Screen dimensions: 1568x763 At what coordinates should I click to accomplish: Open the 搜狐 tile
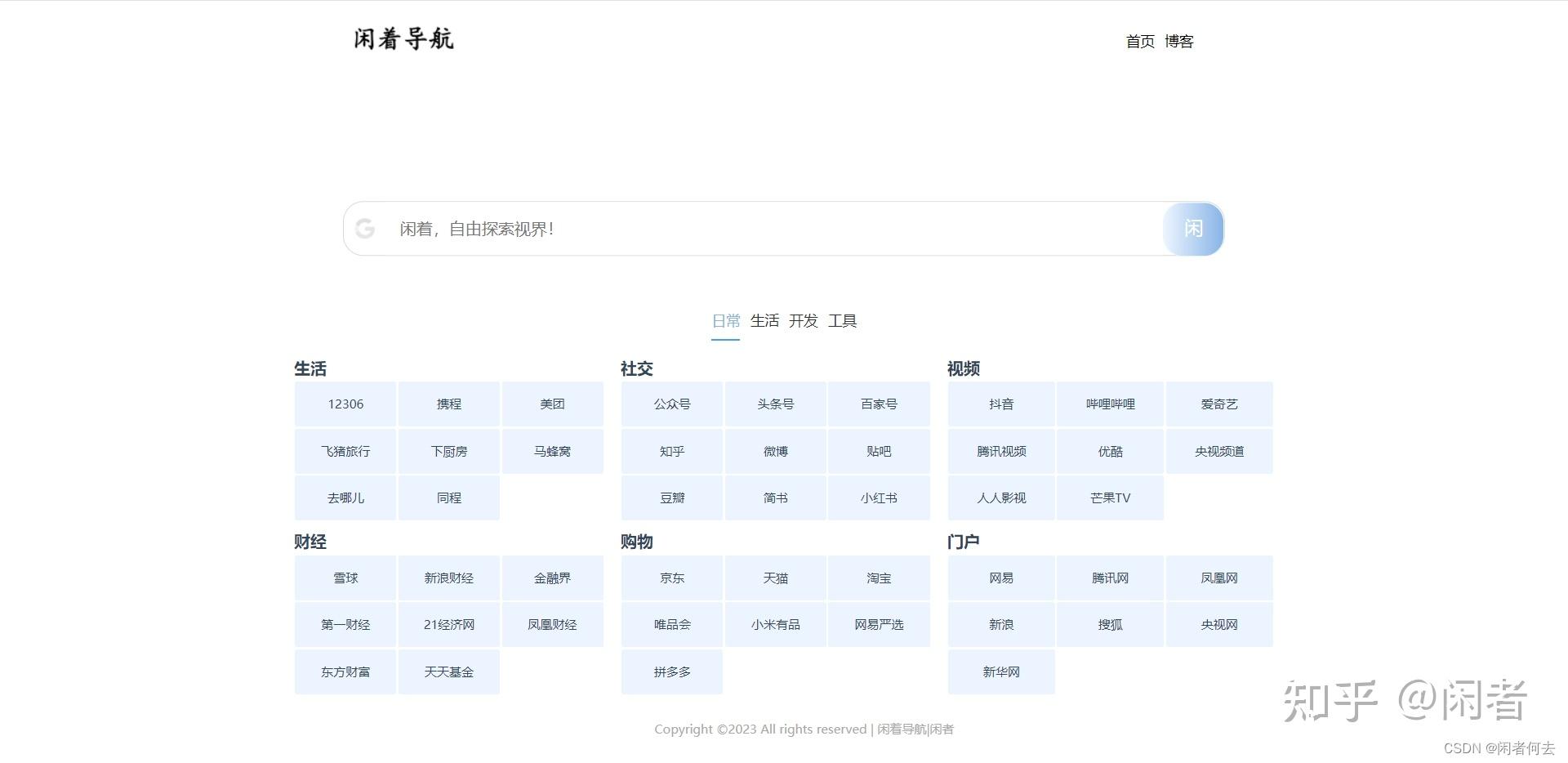(1111, 625)
